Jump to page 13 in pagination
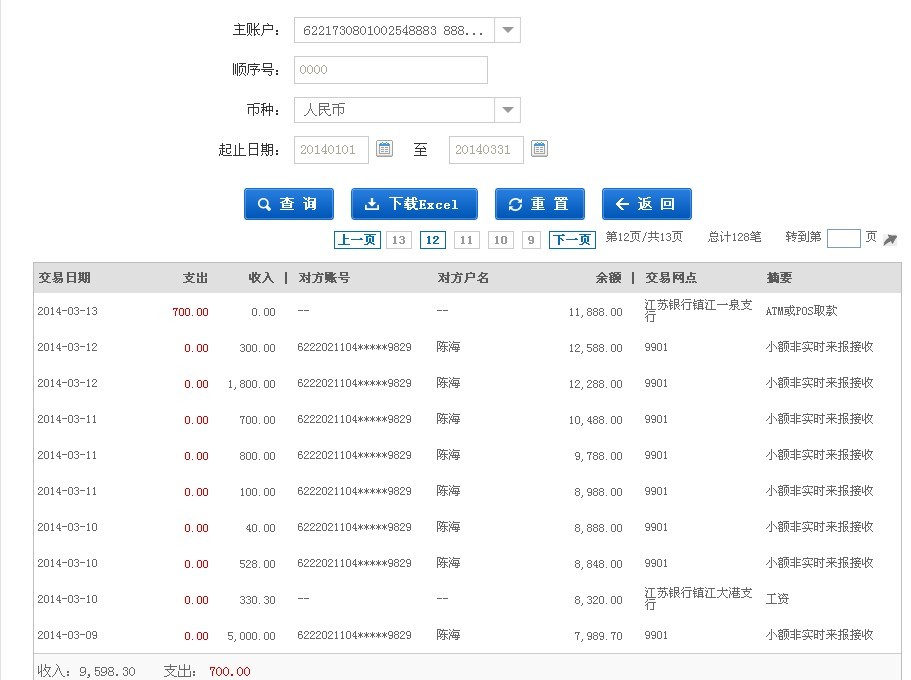This screenshot has height=680, width=911. 398,240
